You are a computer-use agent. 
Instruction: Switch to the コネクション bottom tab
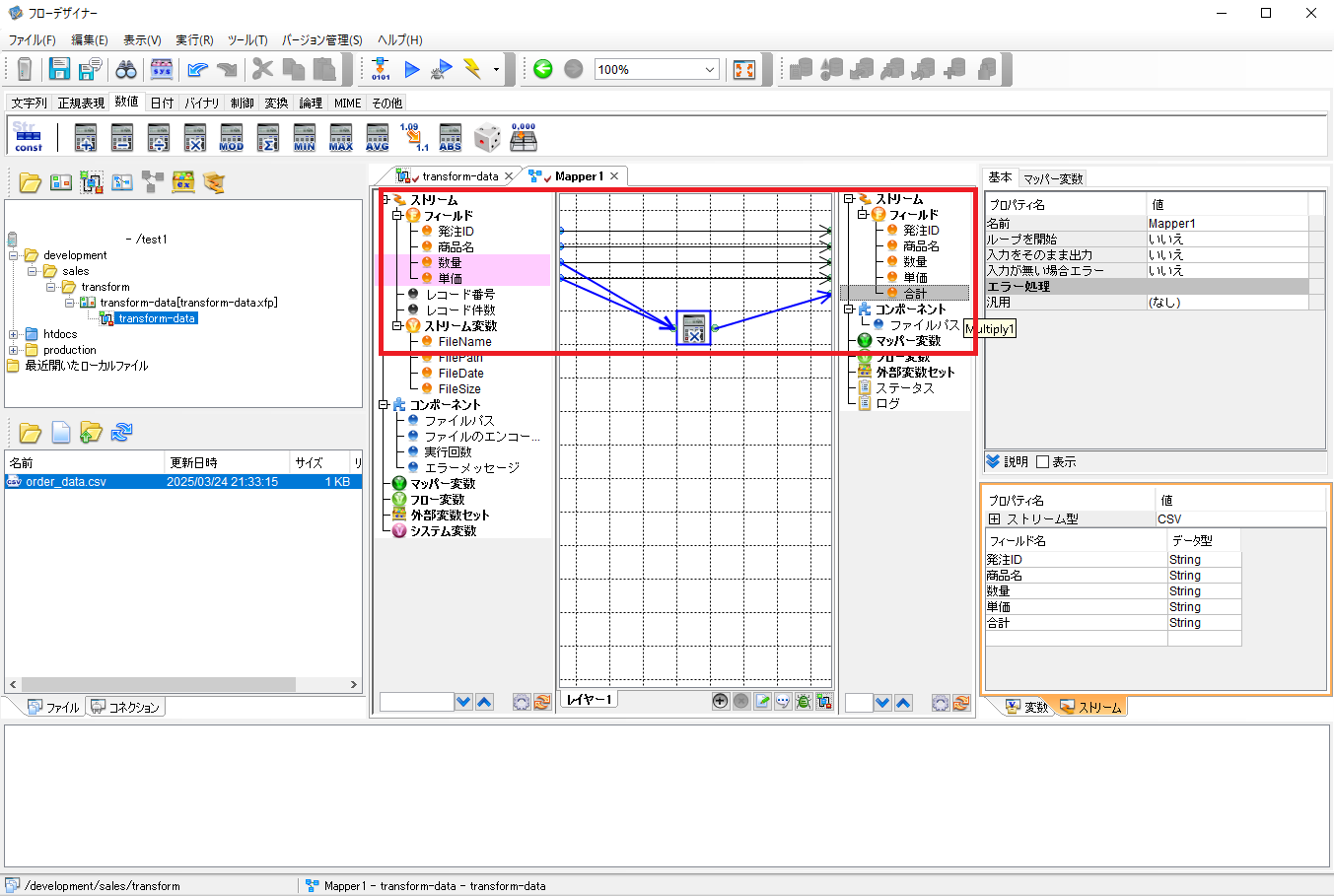tap(124, 708)
